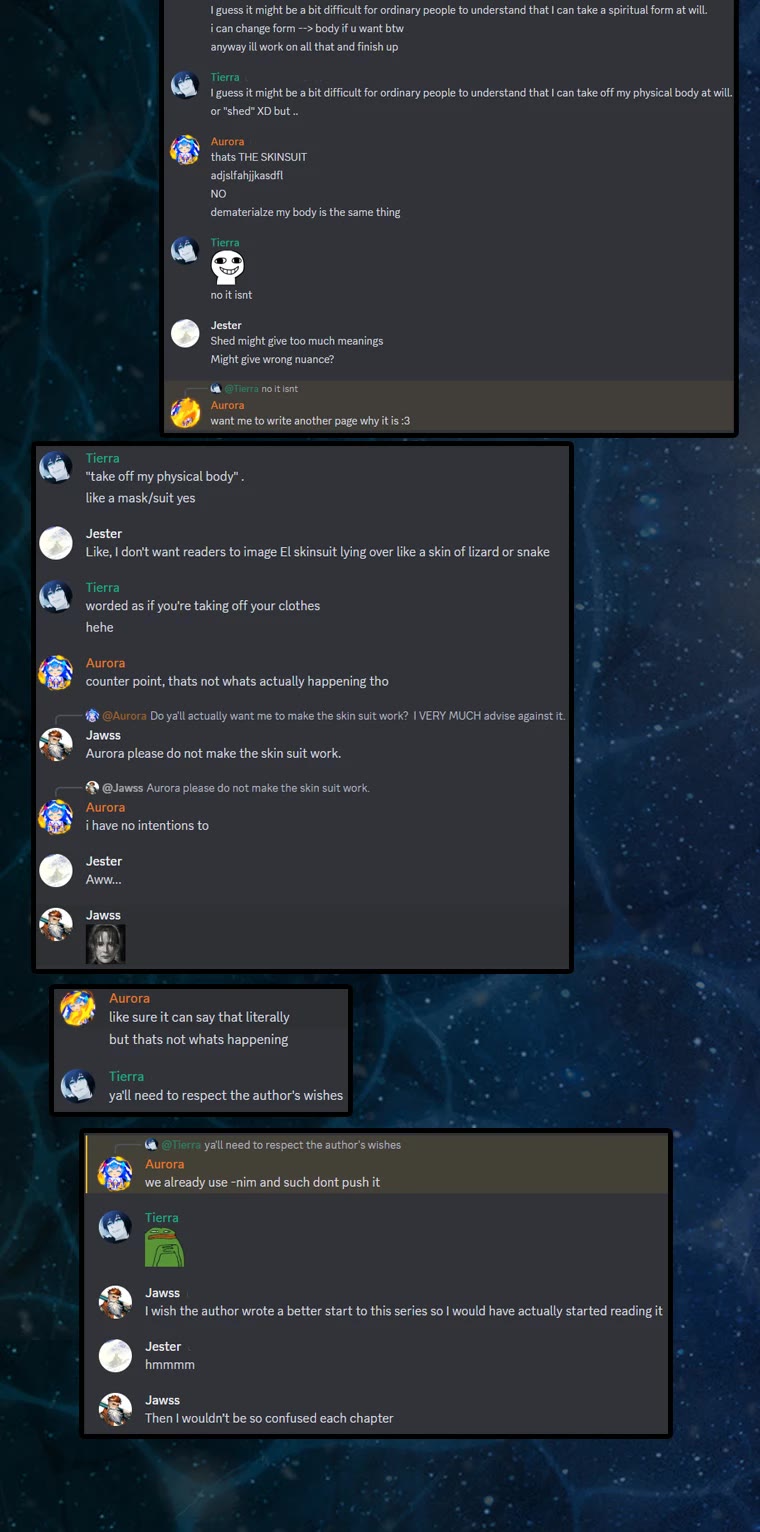The height and width of the screenshot is (1532, 760).
Task: Click the "@Tierra no it isnt" reply reference
Action: tap(254, 388)
